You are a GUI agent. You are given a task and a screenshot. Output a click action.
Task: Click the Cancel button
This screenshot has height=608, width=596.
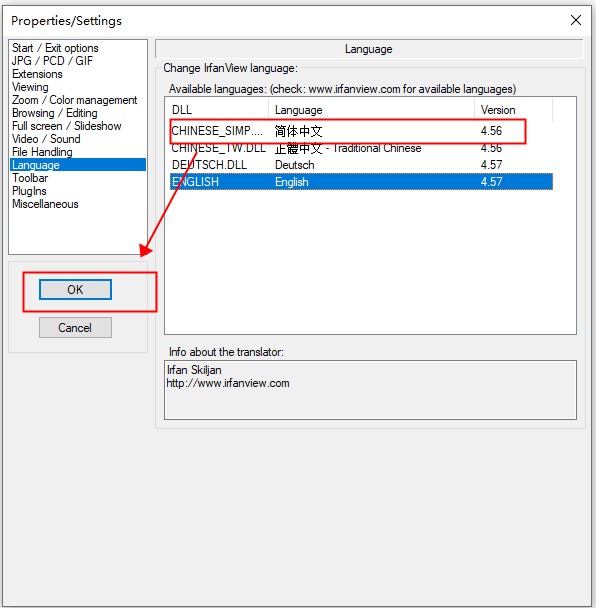pyautogui.click(x=75, y=328)
